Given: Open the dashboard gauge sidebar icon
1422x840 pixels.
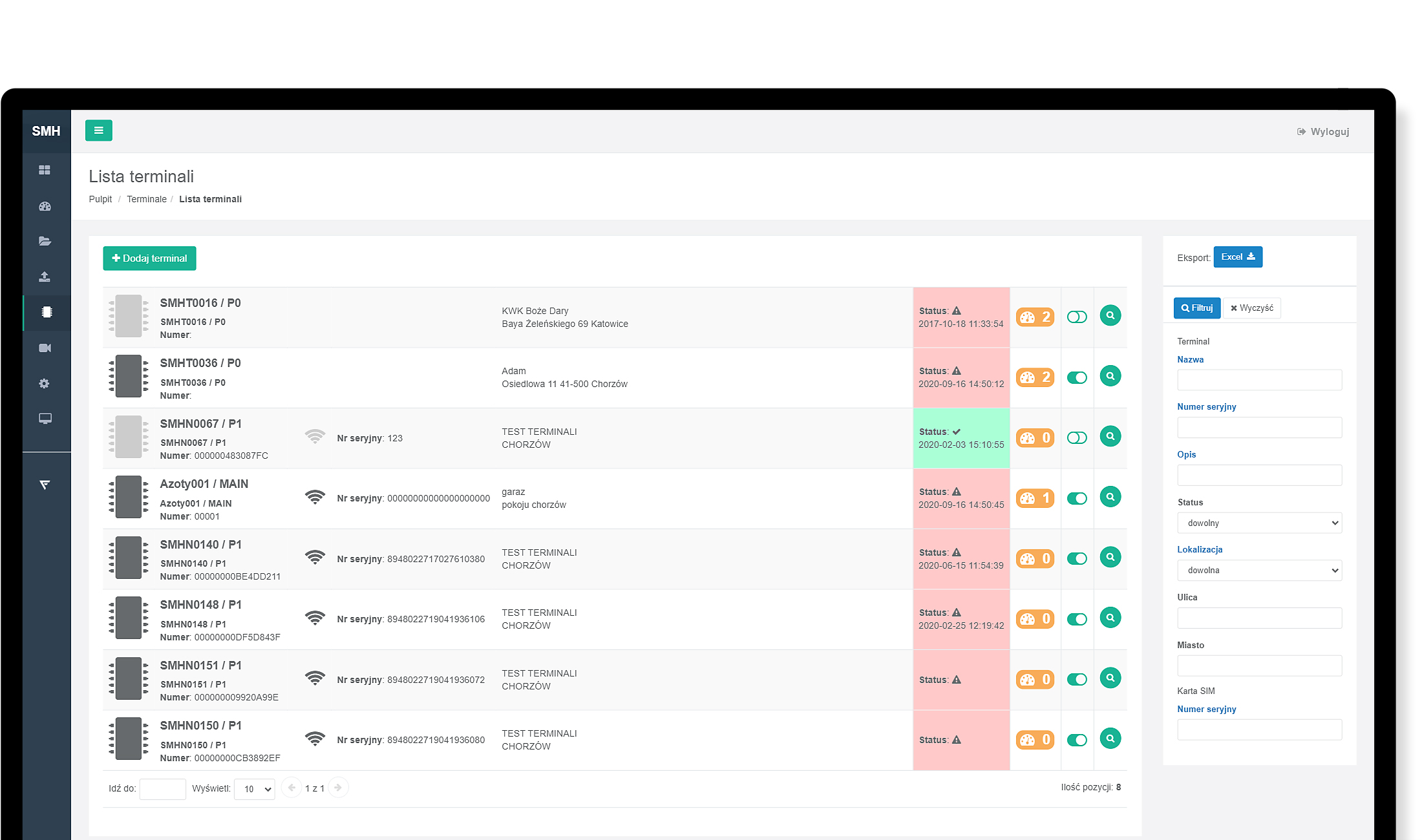Looking at the screenshot, I should point(45,207).
